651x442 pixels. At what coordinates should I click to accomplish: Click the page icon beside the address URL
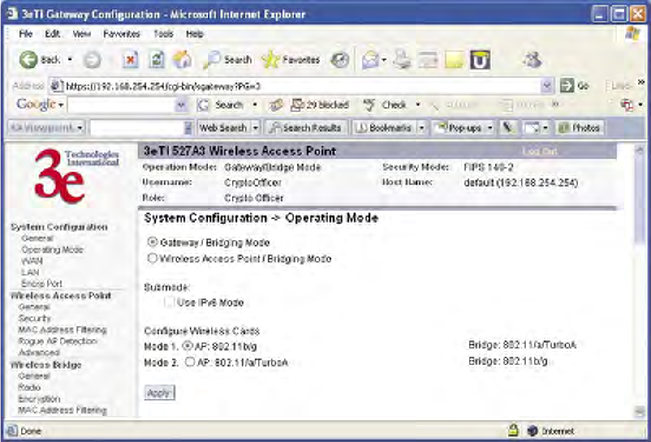pyautogui.click(x=57, y=86)
